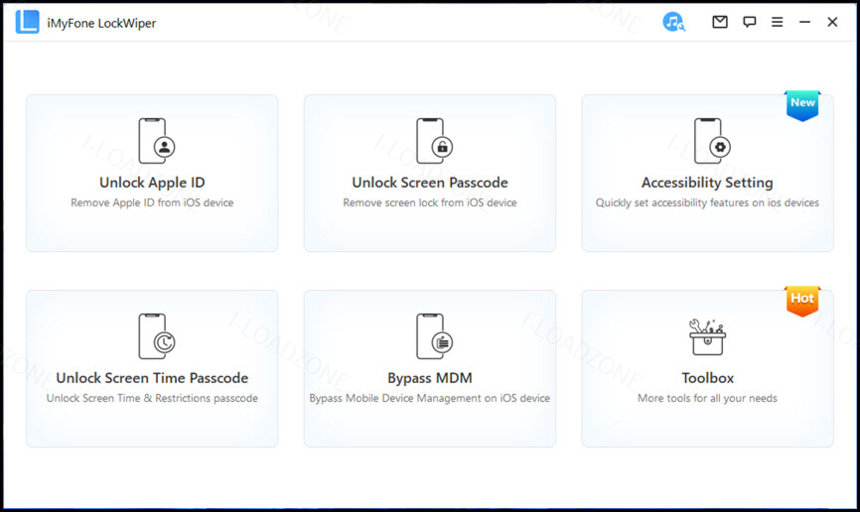
Task: Select Bypass MDM title
Action: 430,378
